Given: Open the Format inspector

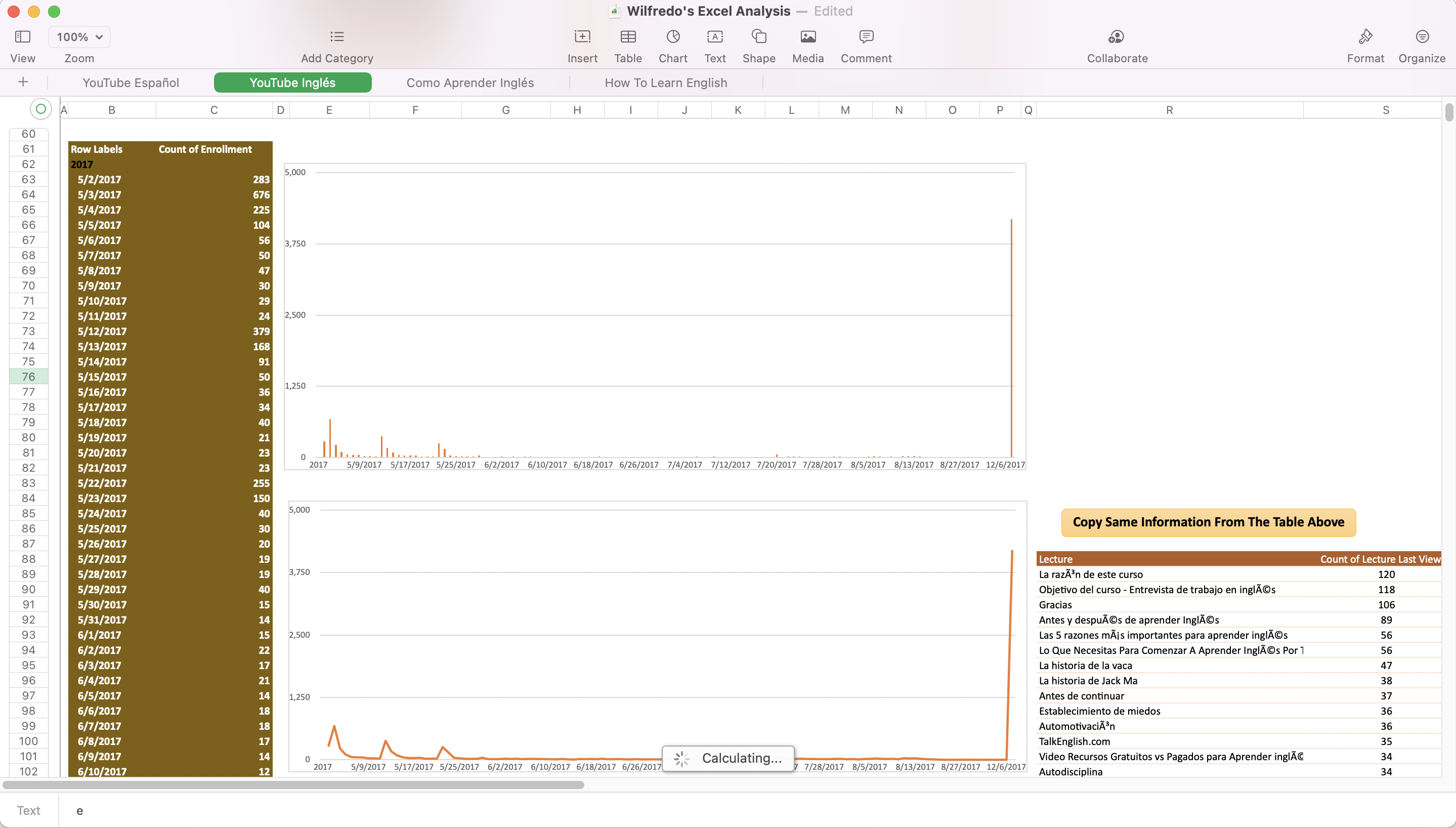Looking at the screenshot, I should [1365, 37].
